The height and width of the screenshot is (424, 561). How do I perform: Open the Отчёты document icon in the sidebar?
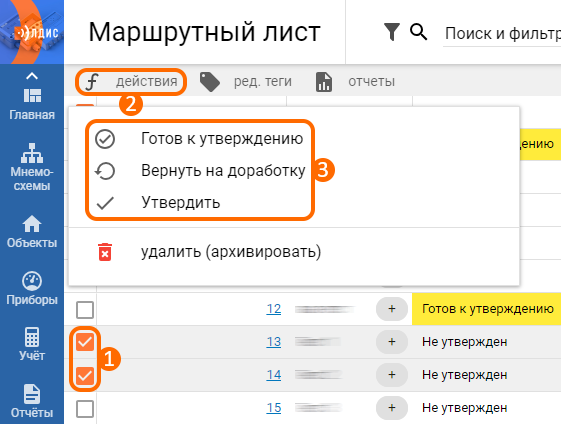(32, 394)
